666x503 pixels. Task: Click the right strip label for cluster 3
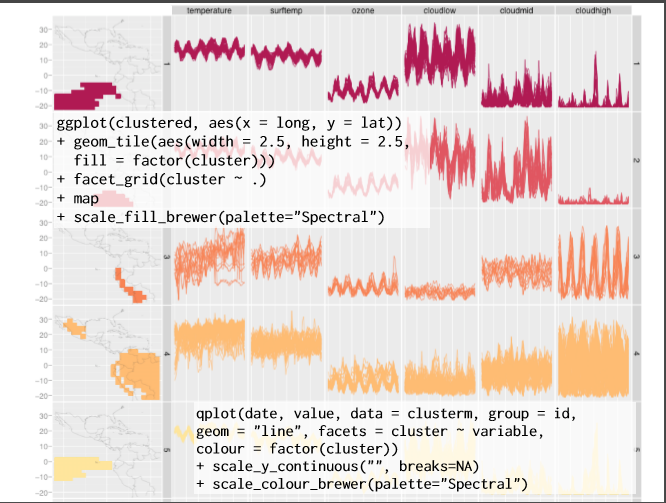(636, 257)
